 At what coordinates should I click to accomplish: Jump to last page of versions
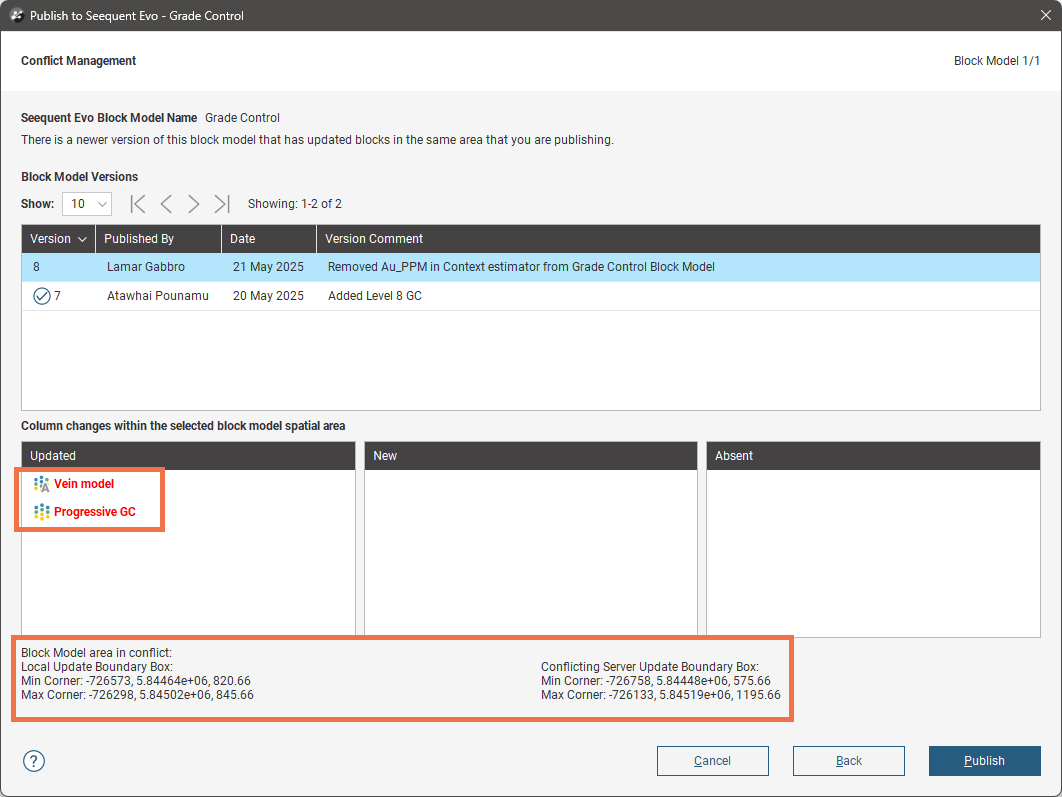pos(222,204)
